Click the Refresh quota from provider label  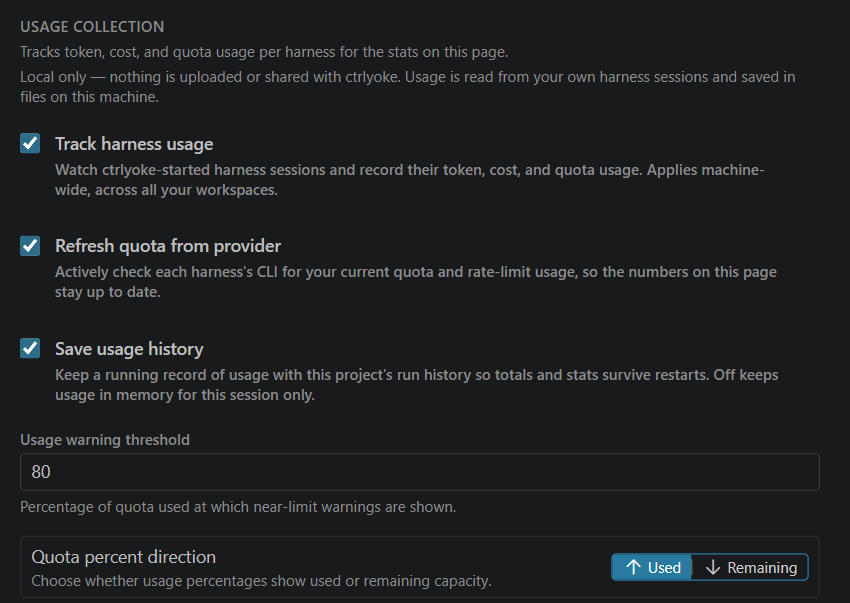(x=168, y=246)
